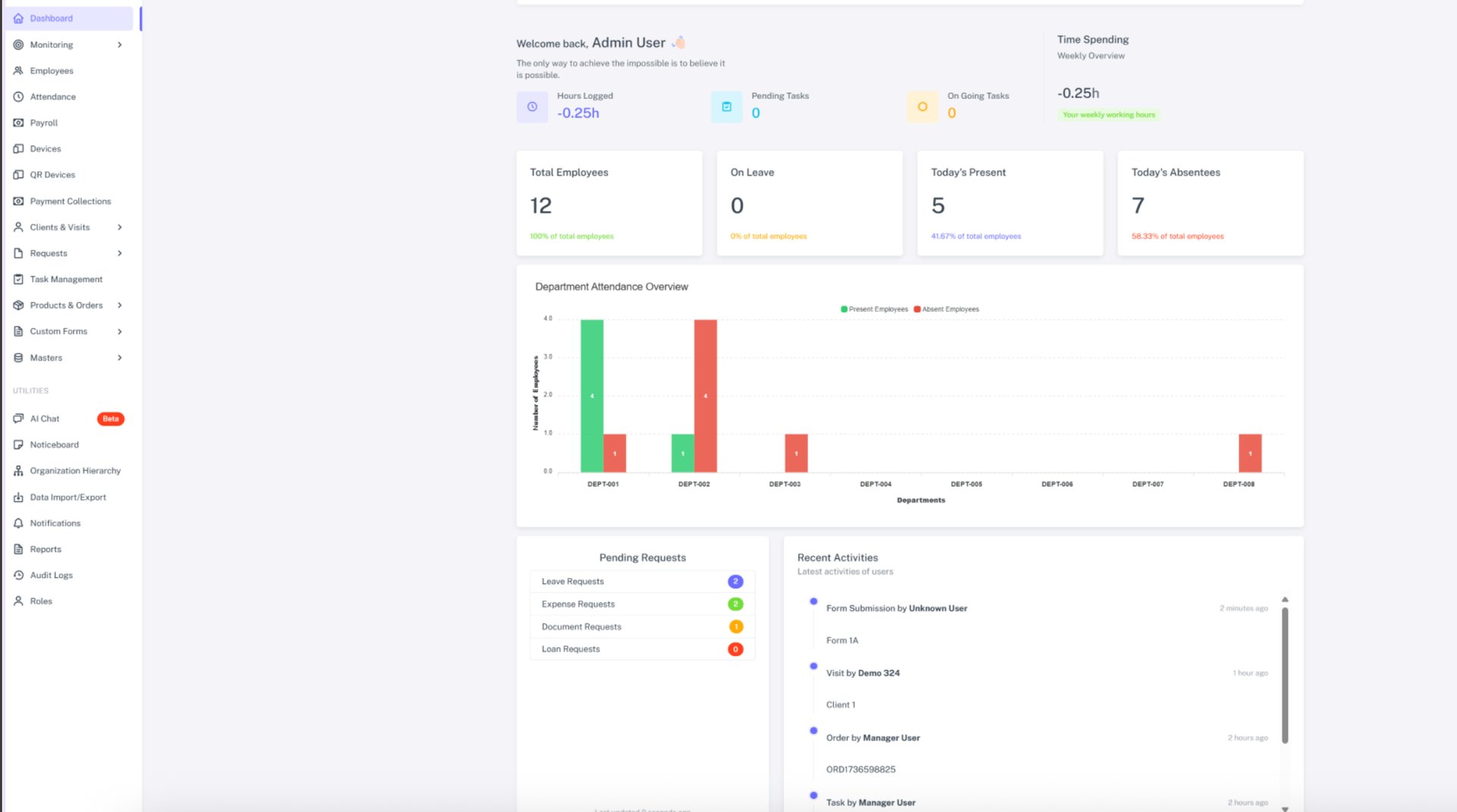Click the Data Import/Export icon
The height and width of the screenshot is (812, 1457).
[18, 497]
